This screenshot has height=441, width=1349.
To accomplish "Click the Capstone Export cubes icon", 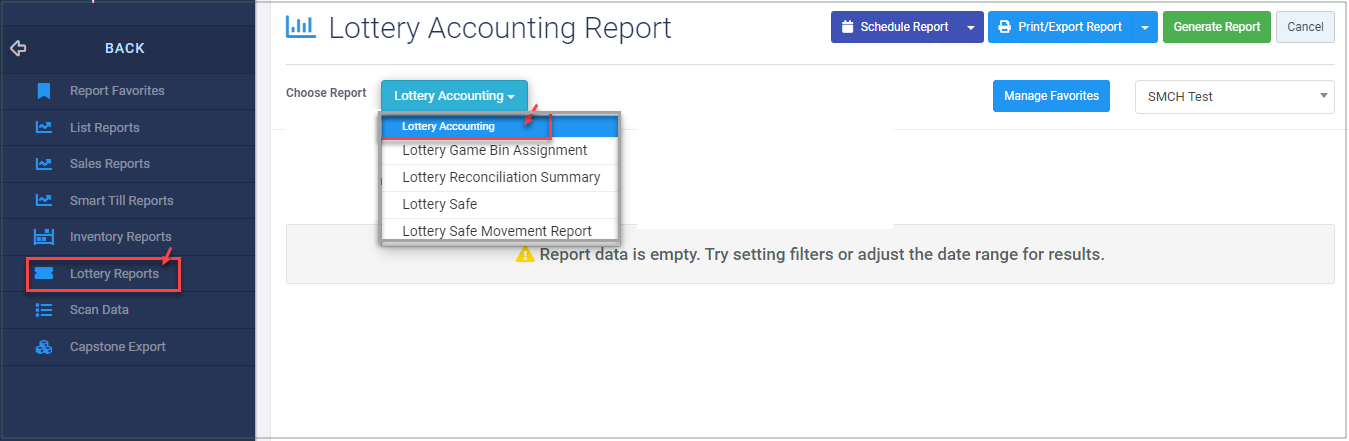I will (x=43, y=347).
